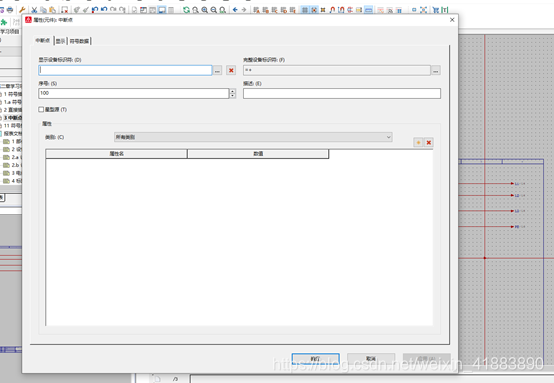Click the Cut scissors icon
This screenshot has height=383, width=554.
coord(34,10)
